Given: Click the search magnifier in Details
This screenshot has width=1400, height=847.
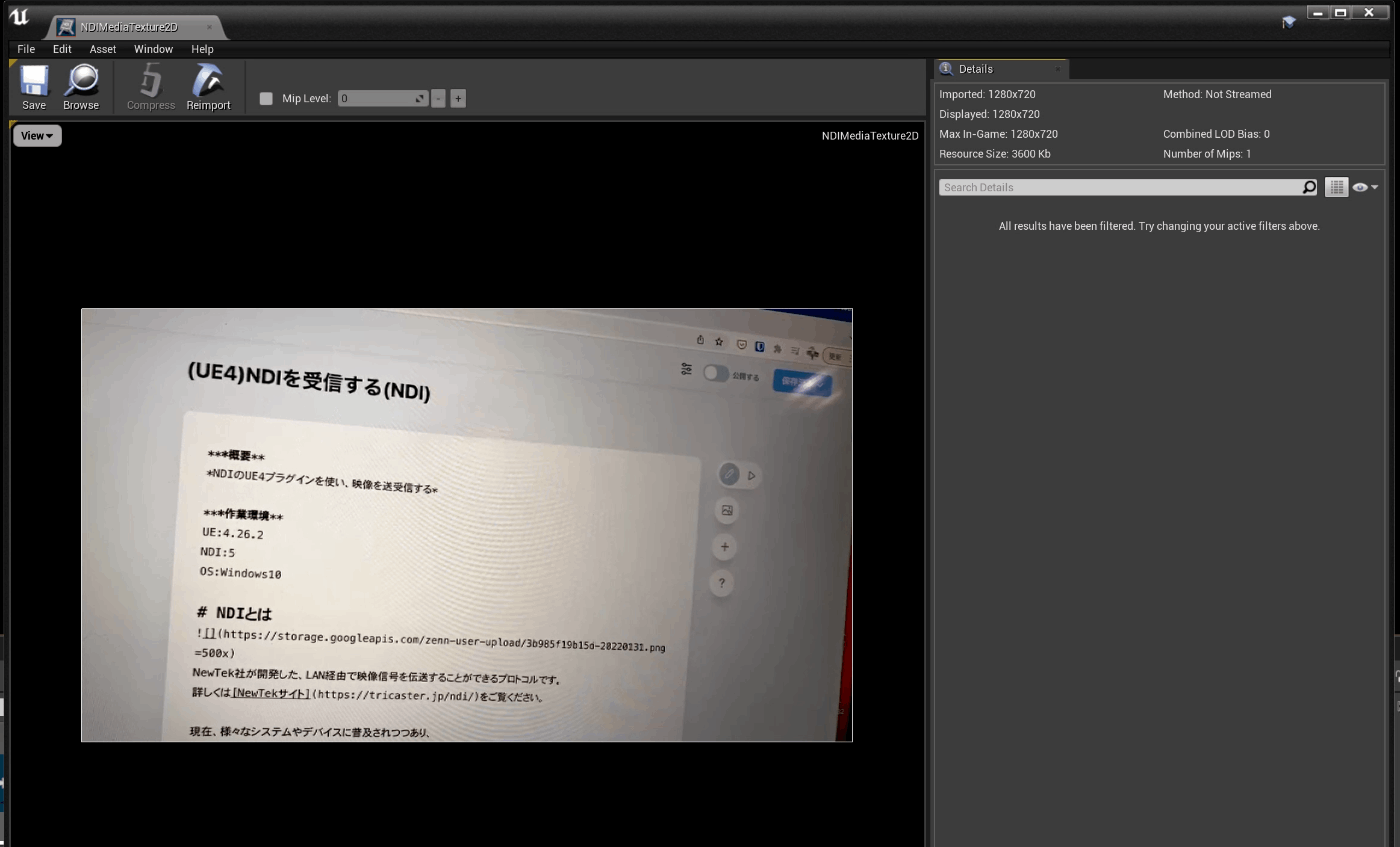Looking at the screenshot, I should 1309,187.
